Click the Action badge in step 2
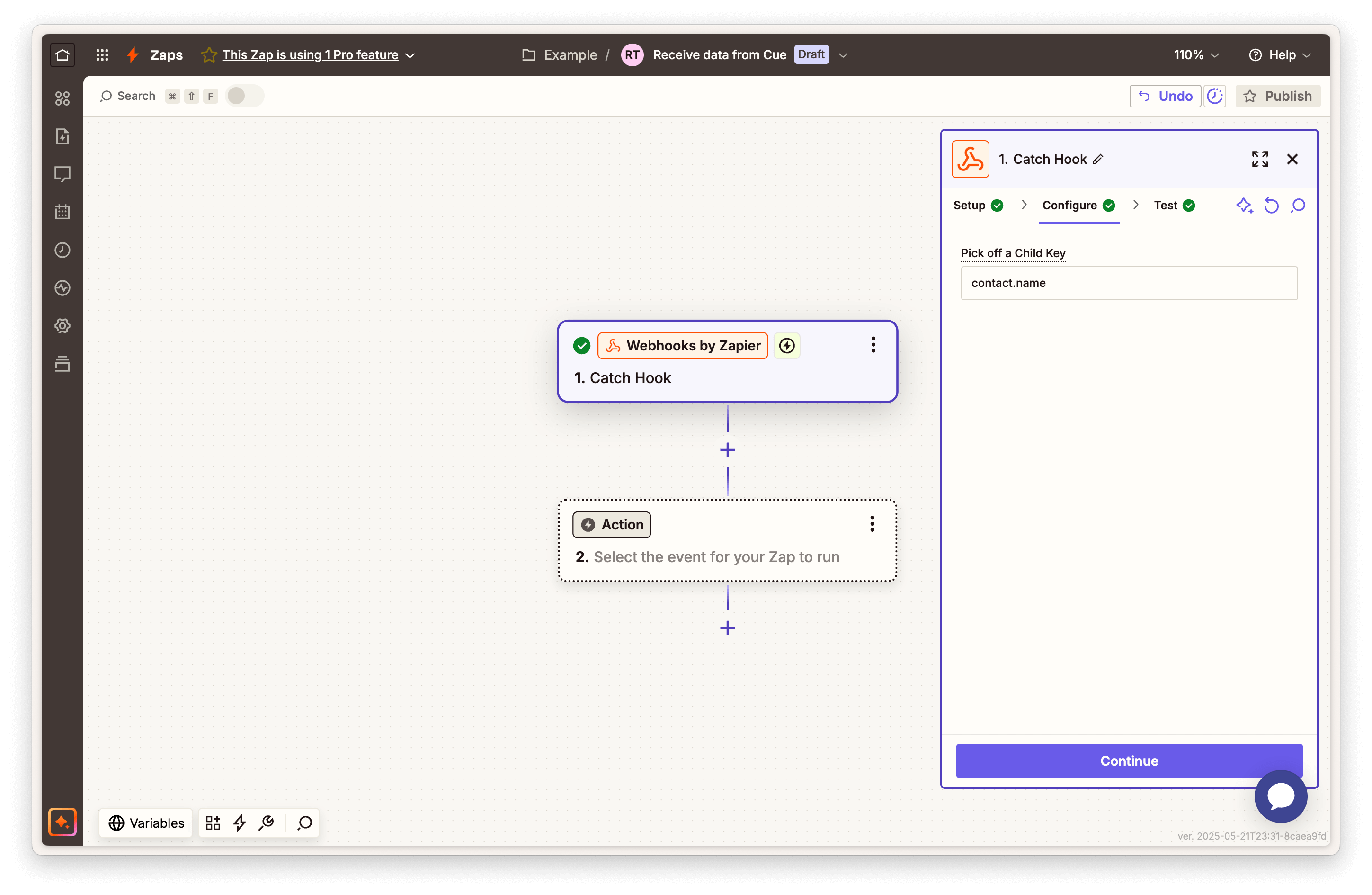1372x895 pixels. point(611,524)
